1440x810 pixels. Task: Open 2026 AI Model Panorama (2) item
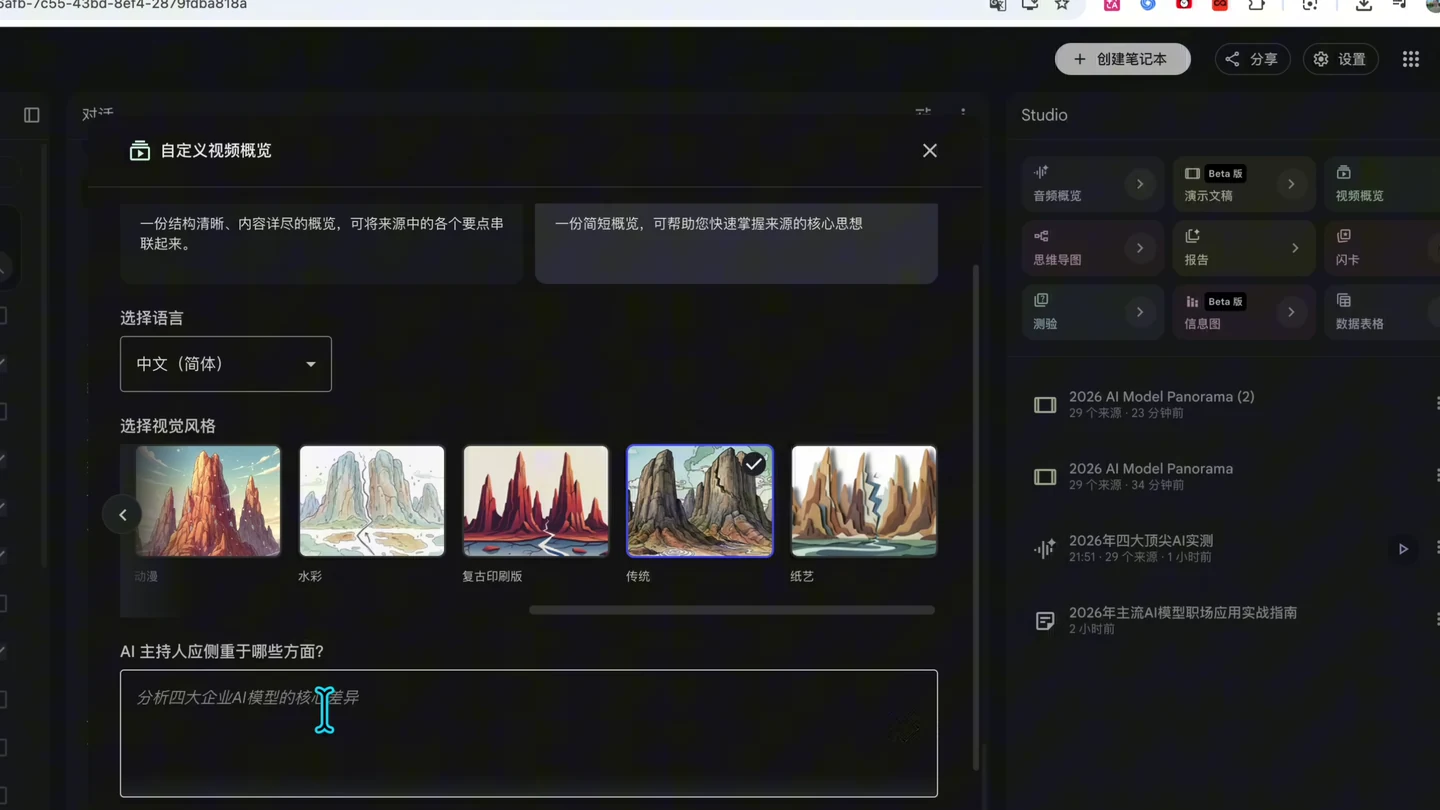pyautogui.click(x=1230, y=404)
